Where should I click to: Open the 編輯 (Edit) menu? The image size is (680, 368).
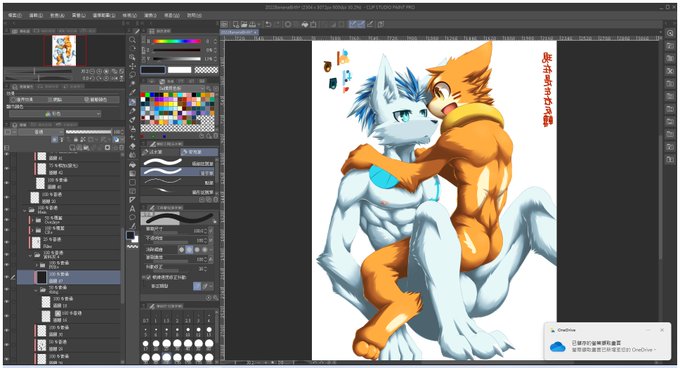click(x=36, y=15)
